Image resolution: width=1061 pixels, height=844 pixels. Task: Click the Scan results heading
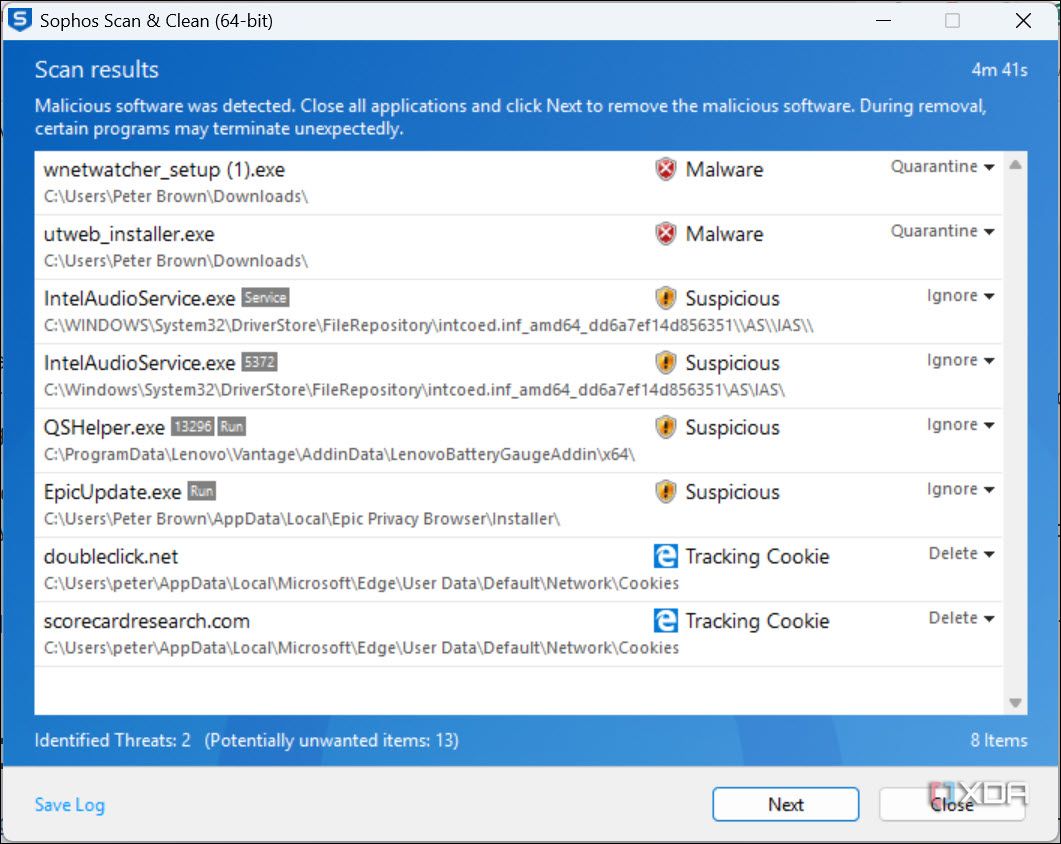point(97,69)
